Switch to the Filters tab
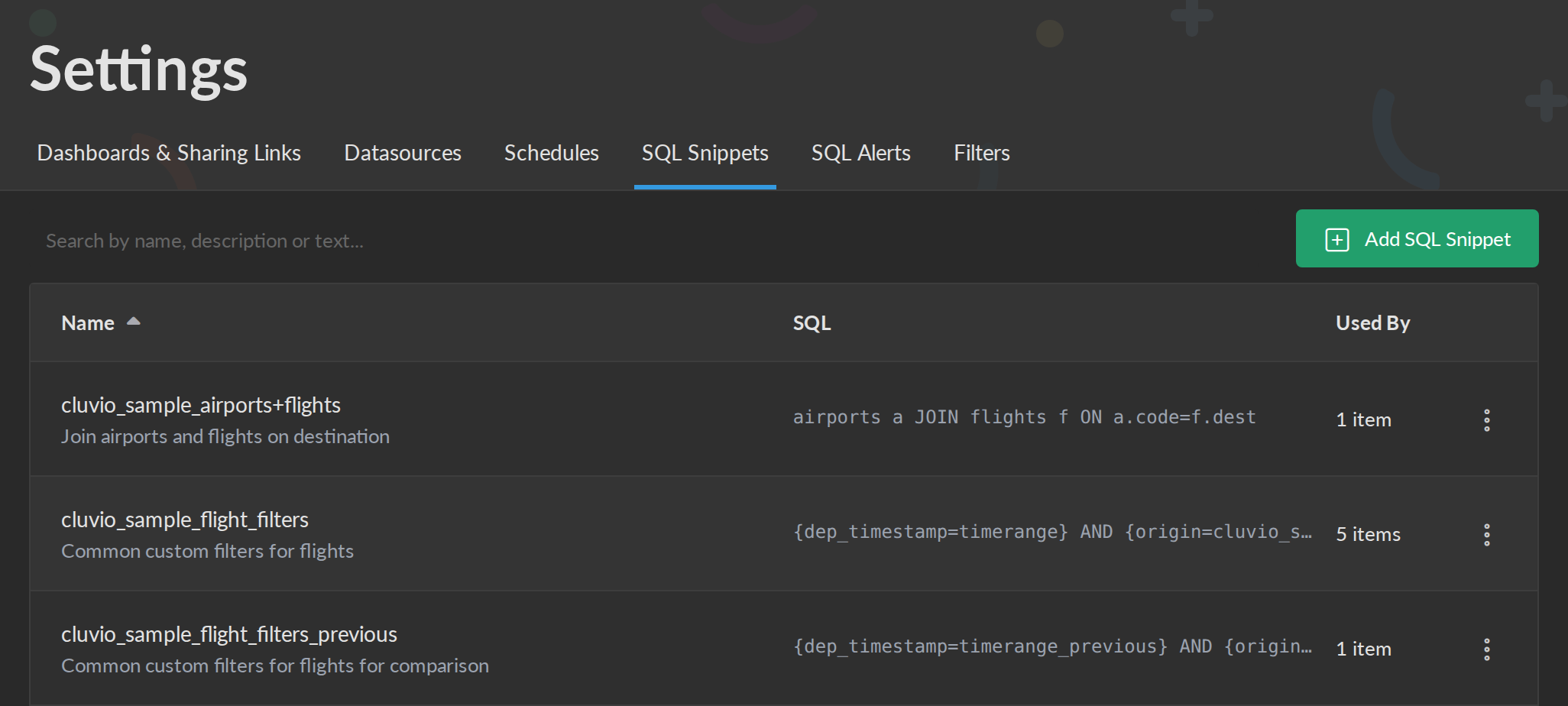This screenshot has width=1568, height=706. pos(981,153)
